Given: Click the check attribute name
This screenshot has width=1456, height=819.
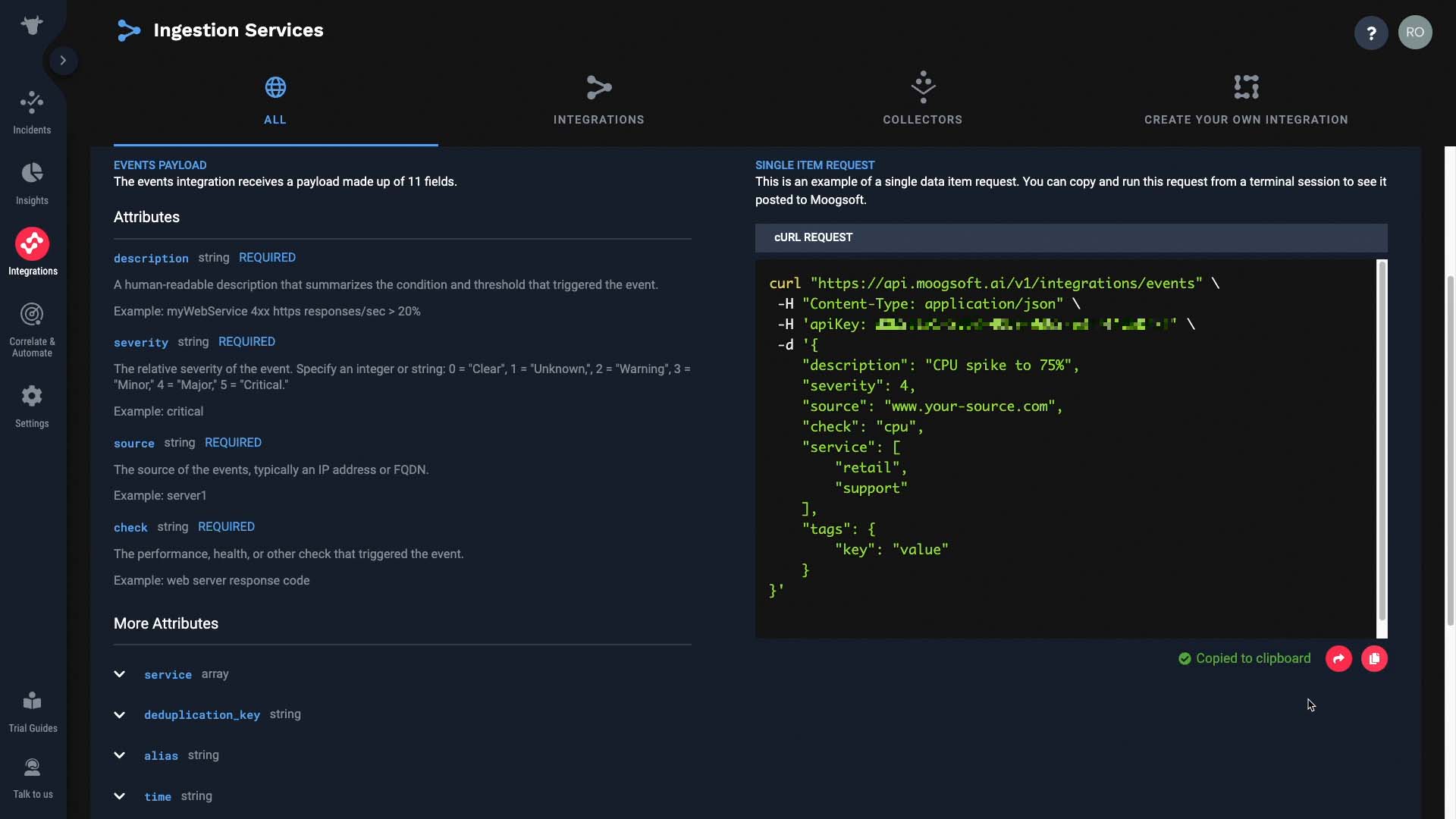Looking at the screenshot, I should click(x=130, y=528).
